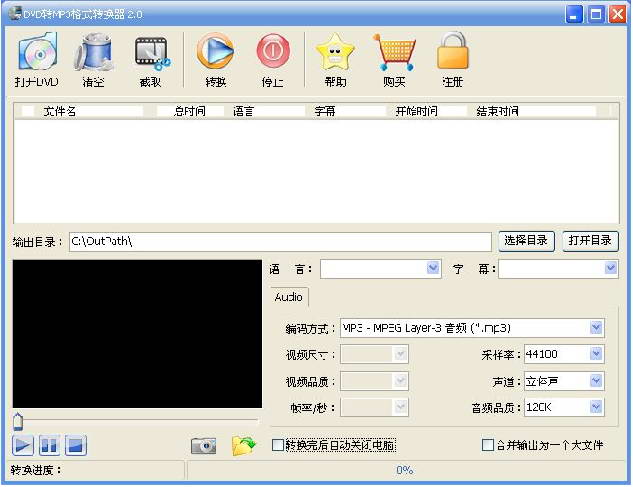633x487 pixels.
Task: Open help via the 帮助 star icon
Action: point(335,60)
